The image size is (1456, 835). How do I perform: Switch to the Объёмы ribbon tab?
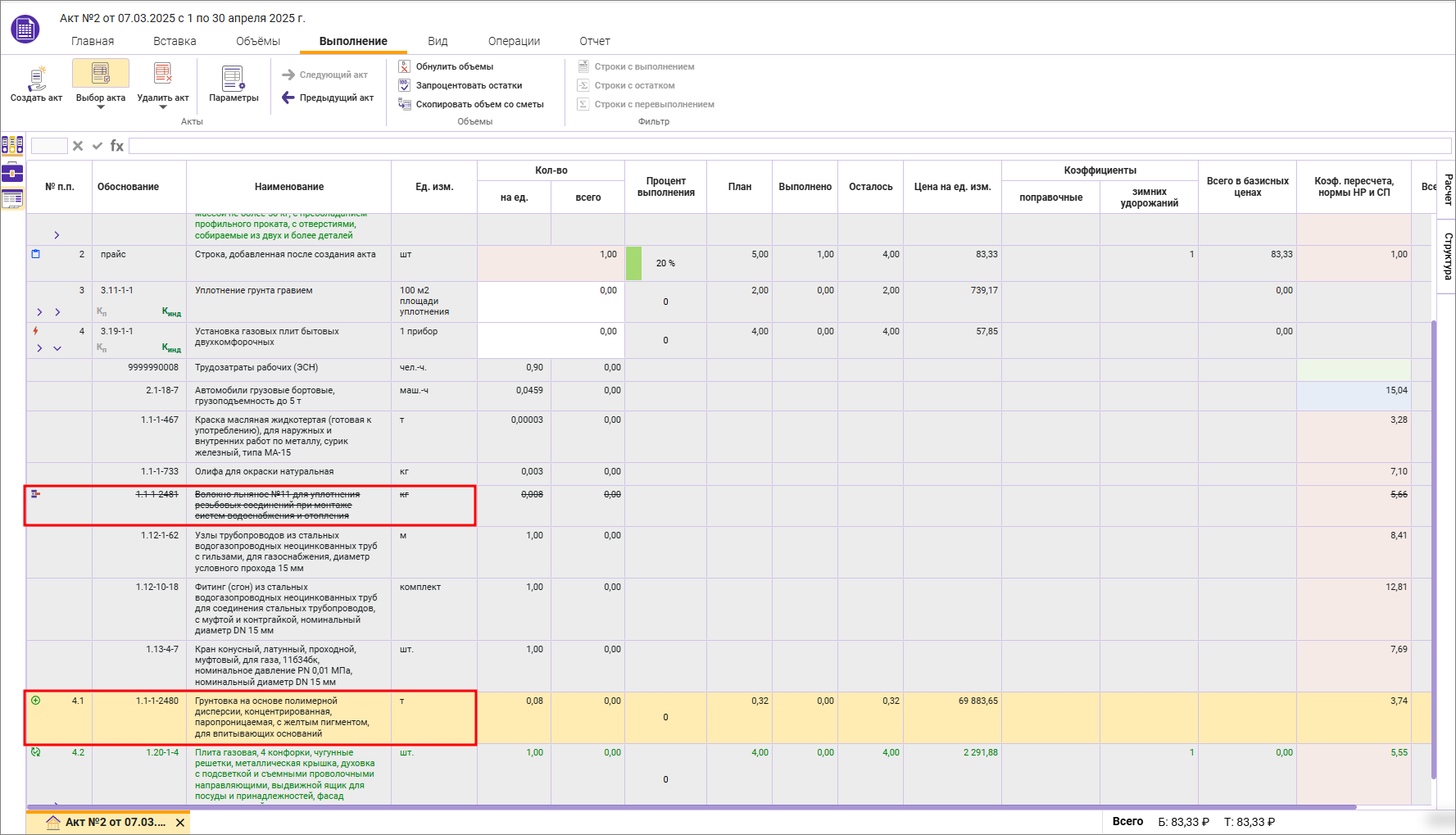coord(258,41)
